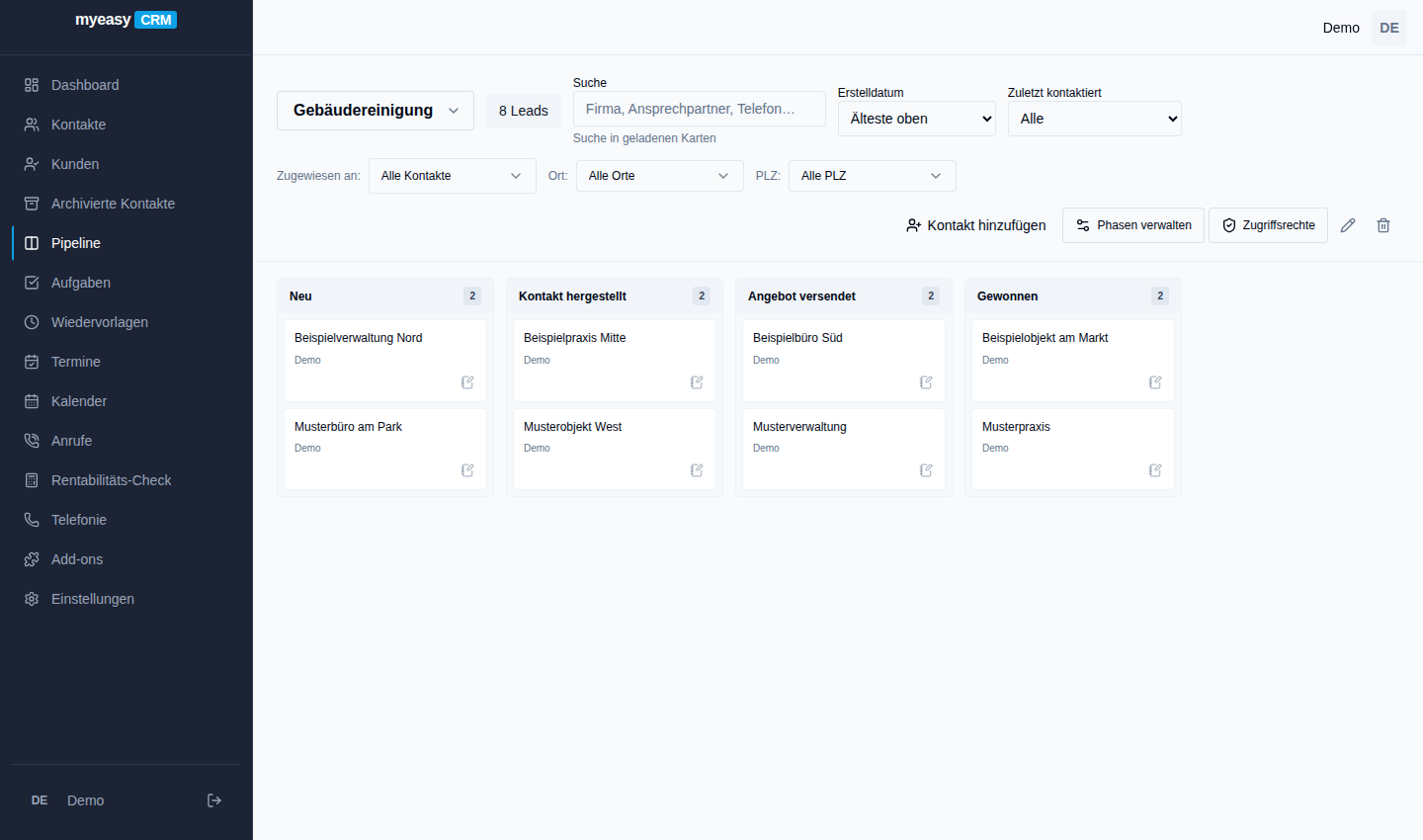Open note icon on Beispielpraxis Mitte card
The image size is (1423, 840).
click(x=697, y=382)
